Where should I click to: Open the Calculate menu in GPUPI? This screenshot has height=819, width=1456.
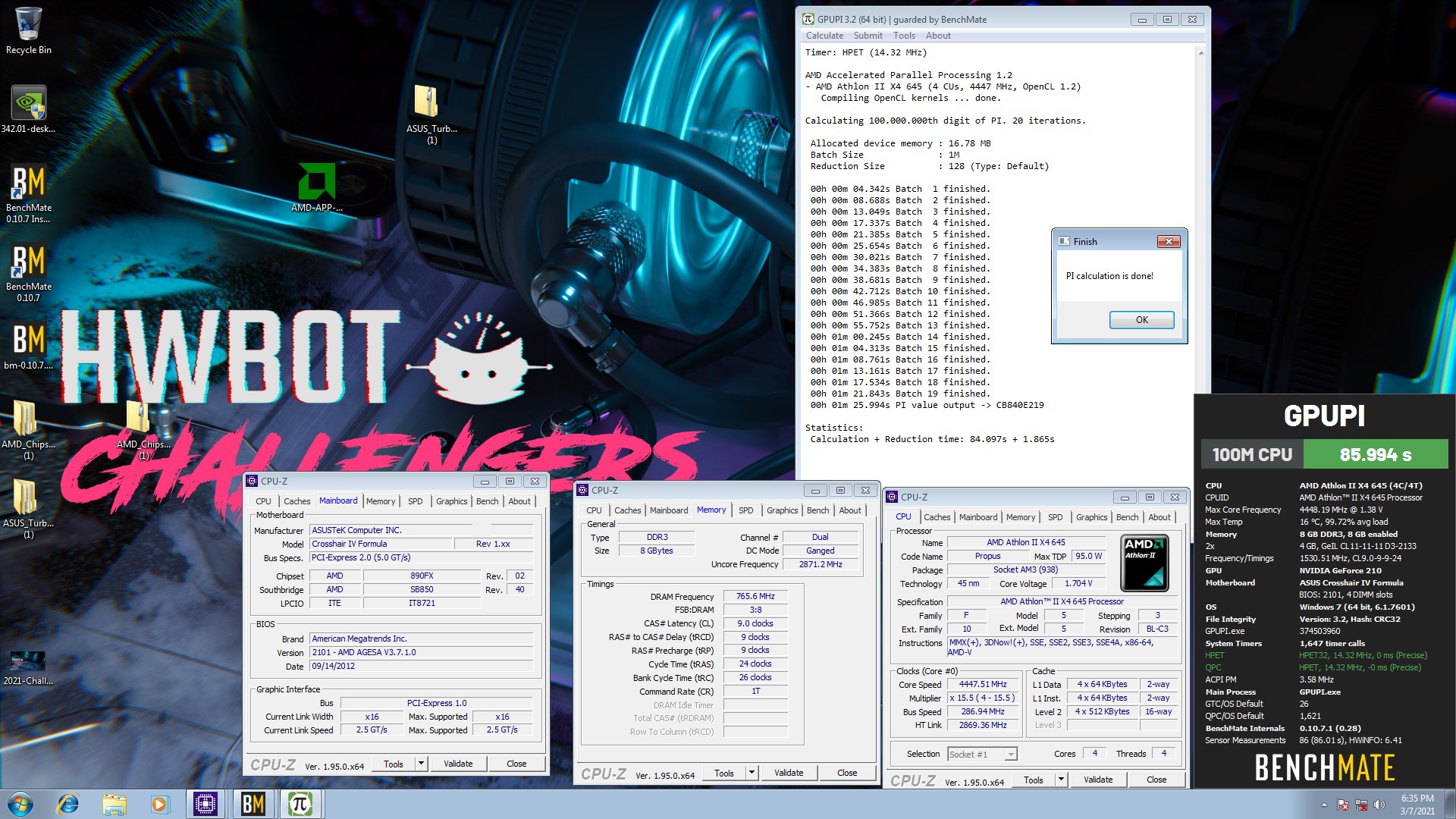point(824,36)
